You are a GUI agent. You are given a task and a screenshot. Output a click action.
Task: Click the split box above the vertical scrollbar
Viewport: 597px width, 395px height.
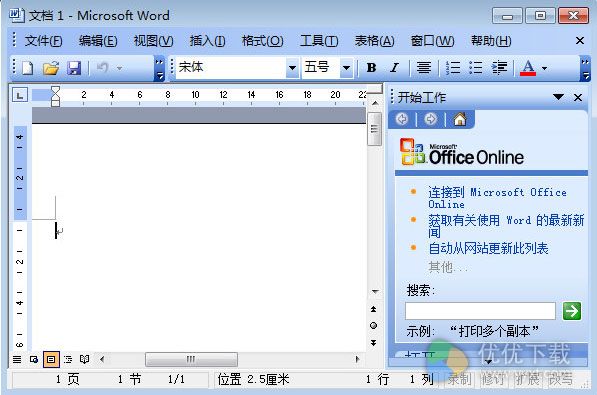pos(375,89)
